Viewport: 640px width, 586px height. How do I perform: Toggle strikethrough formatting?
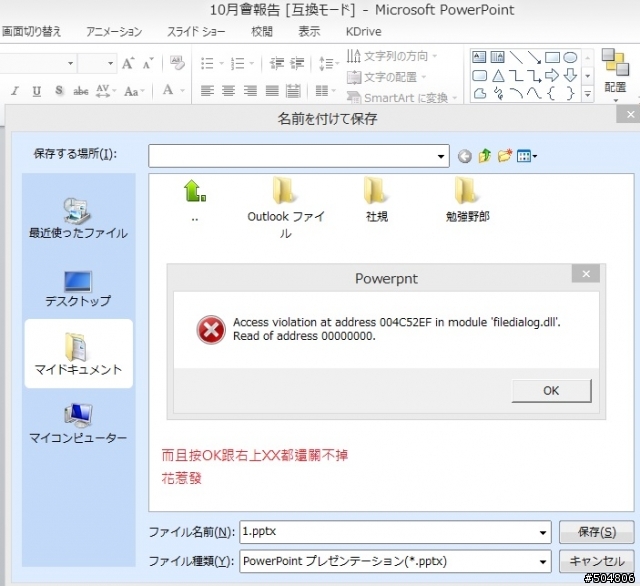tap(81, 91)
